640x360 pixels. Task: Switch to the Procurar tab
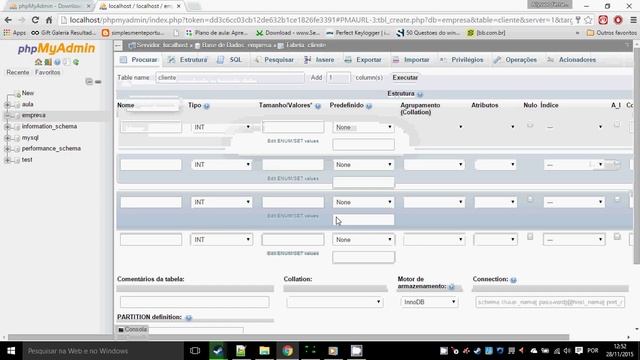click(139, 60)
